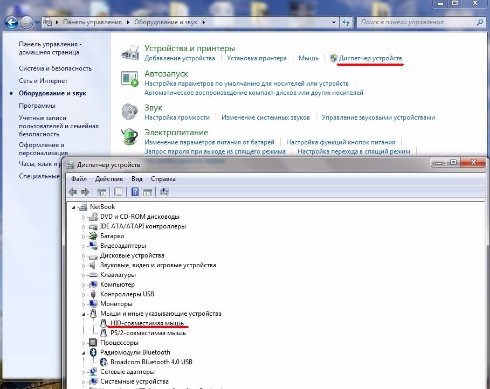This screenshot has height=389, width=490.
Task: Click Настройка громкости link
Action: pos(177,117)
